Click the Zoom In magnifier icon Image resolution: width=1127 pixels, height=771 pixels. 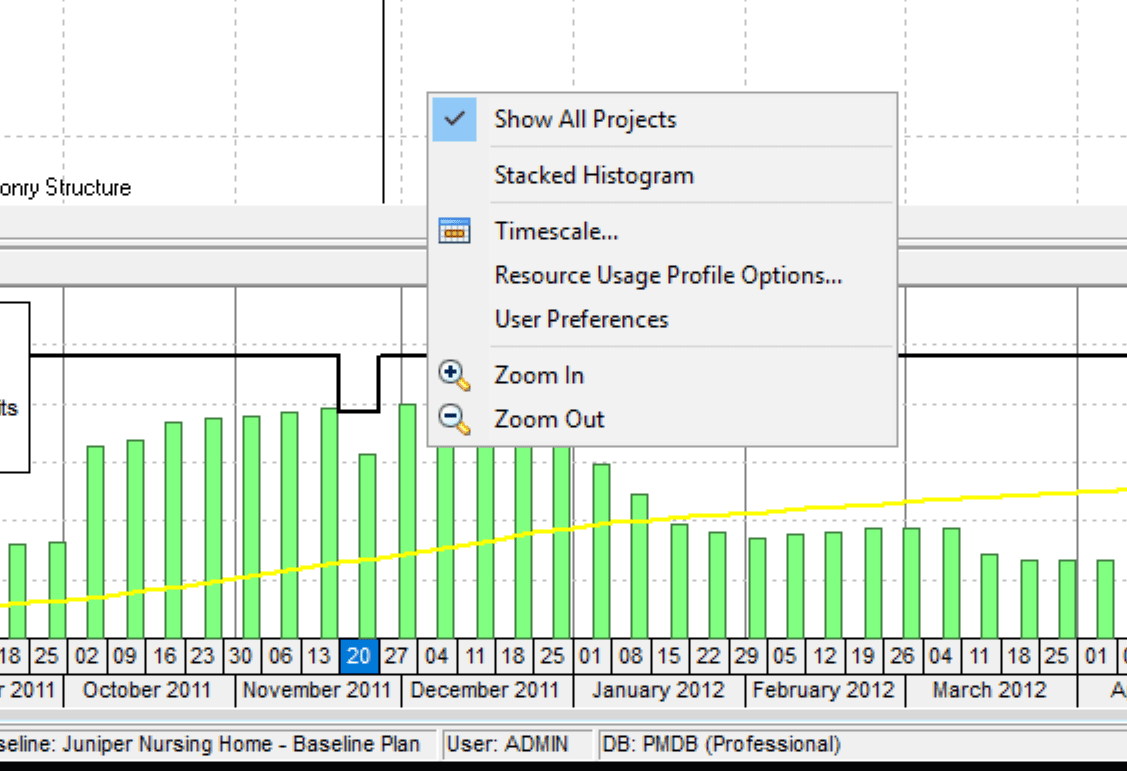pyautogui.click(x=453, y=373)
